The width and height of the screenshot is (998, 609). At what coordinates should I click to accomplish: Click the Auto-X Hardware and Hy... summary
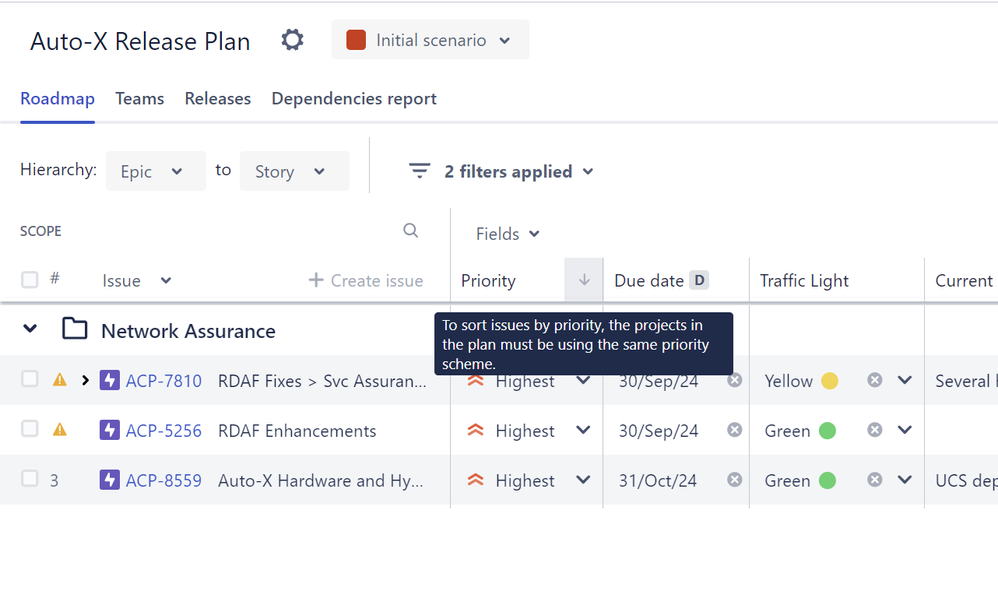(x=320, y=480)
